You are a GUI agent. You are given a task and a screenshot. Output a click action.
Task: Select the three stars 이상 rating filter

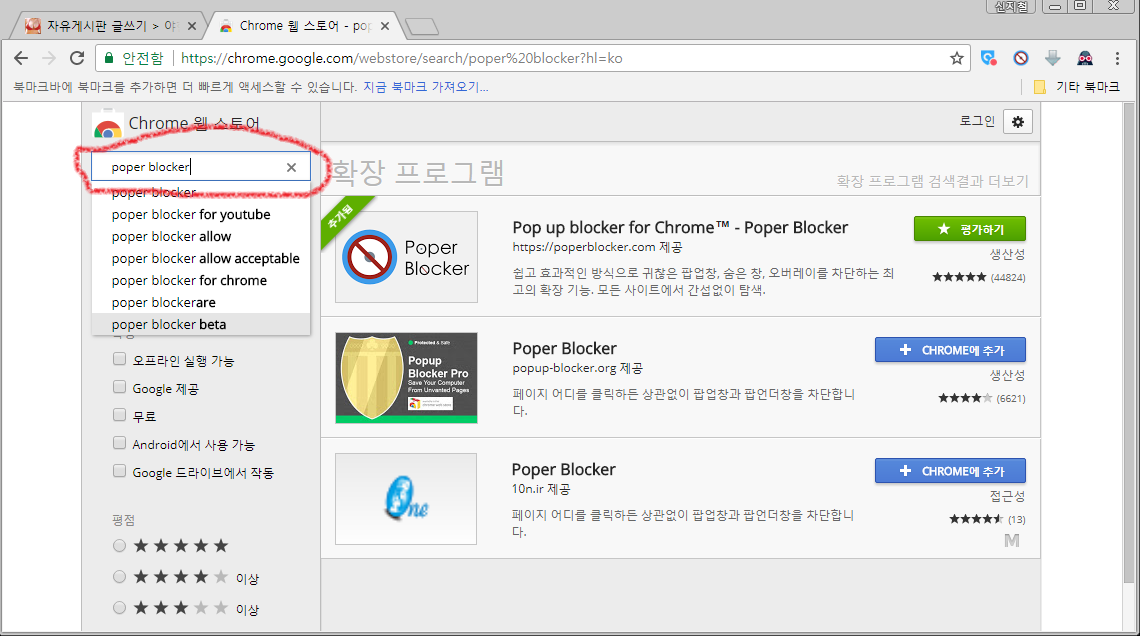click(x=119, y=608)
